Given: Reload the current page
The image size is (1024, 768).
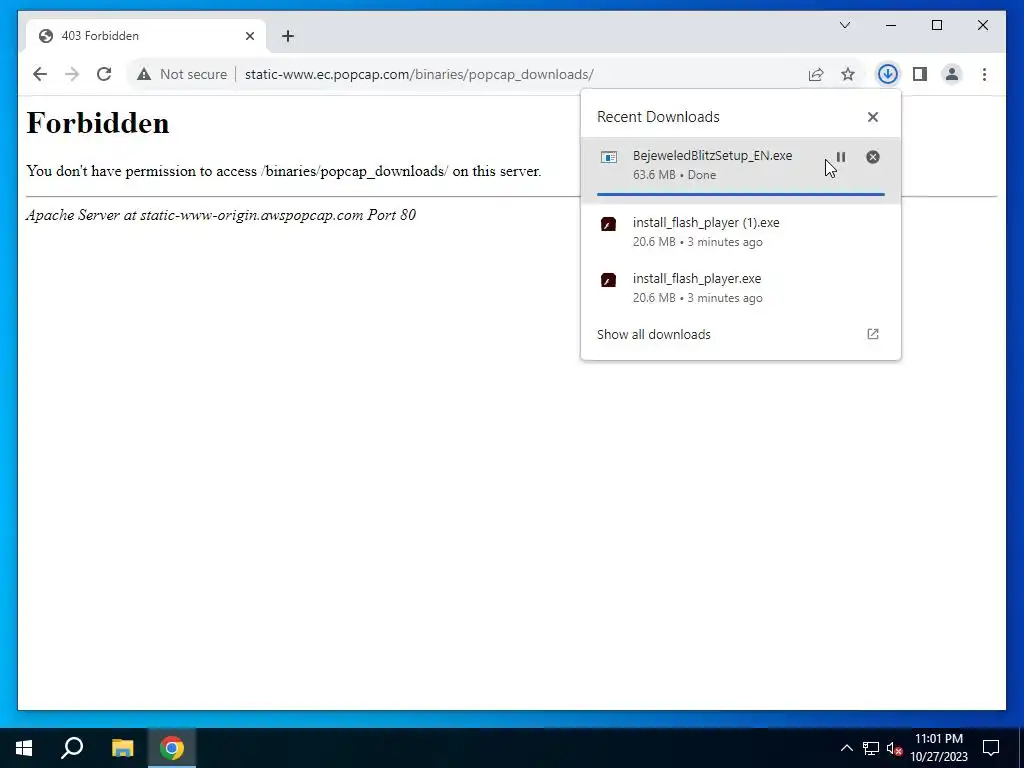Looking at the screenshot, I should pyautogui.click(x=104, y=74).
